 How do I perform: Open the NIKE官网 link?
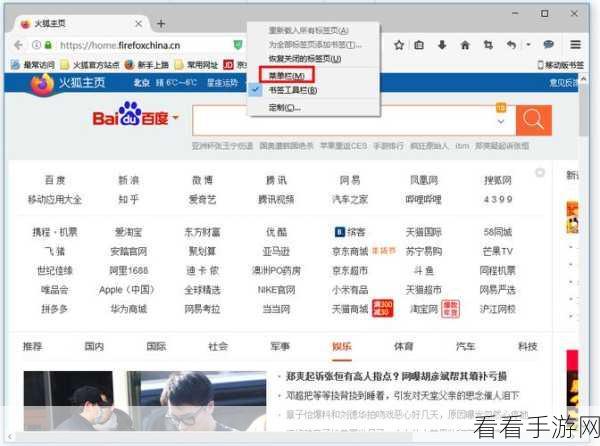(x=276, y=290)
